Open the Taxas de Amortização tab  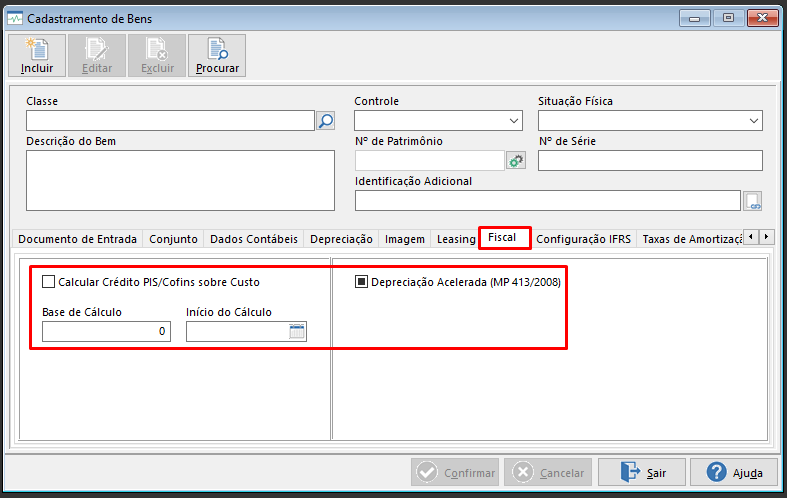pyautogui.click(x=692, y=239)
